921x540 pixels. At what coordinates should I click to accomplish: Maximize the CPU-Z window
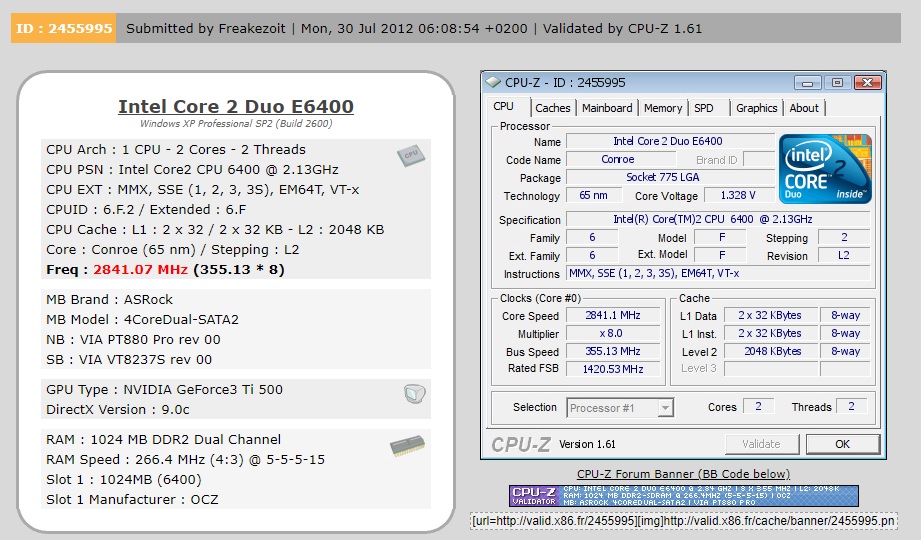[837, 83]
